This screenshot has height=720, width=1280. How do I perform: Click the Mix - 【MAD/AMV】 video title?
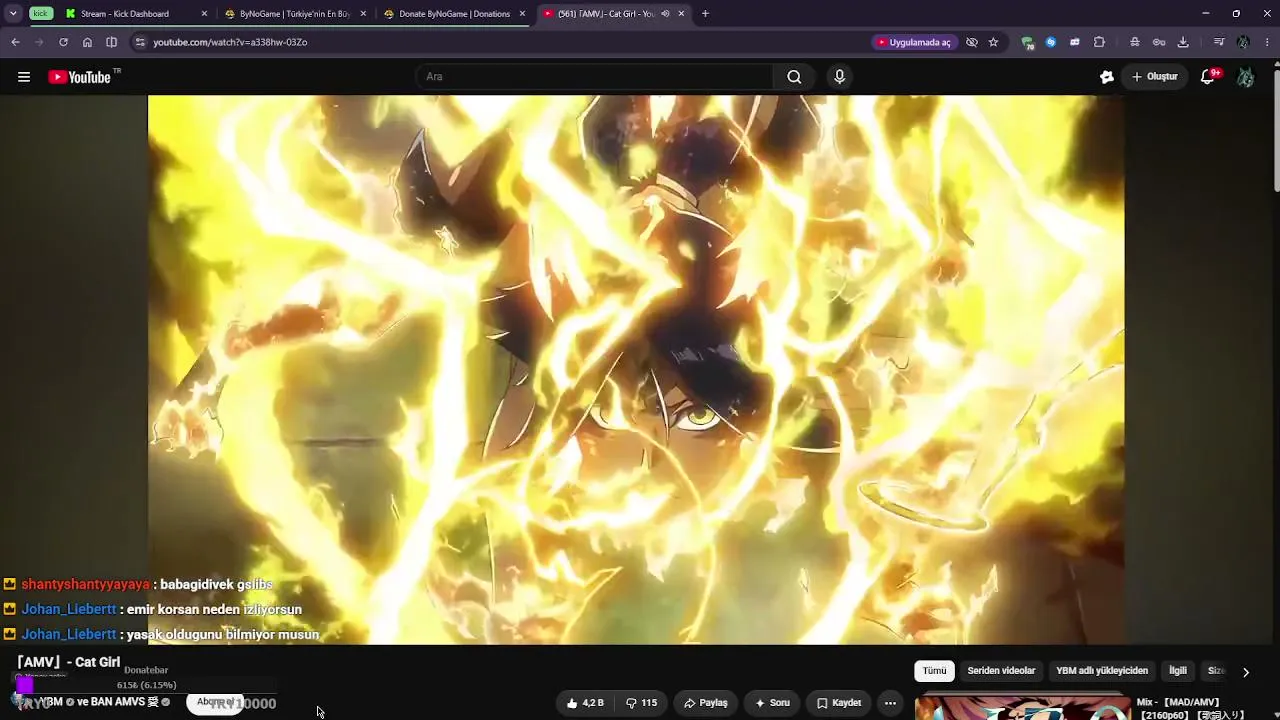(x=1191, y=708)
